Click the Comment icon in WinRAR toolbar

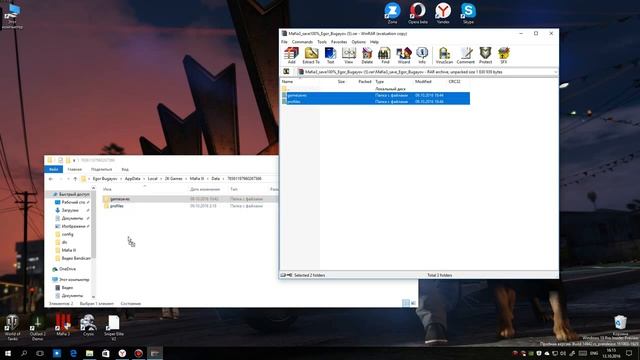point(465,55)
